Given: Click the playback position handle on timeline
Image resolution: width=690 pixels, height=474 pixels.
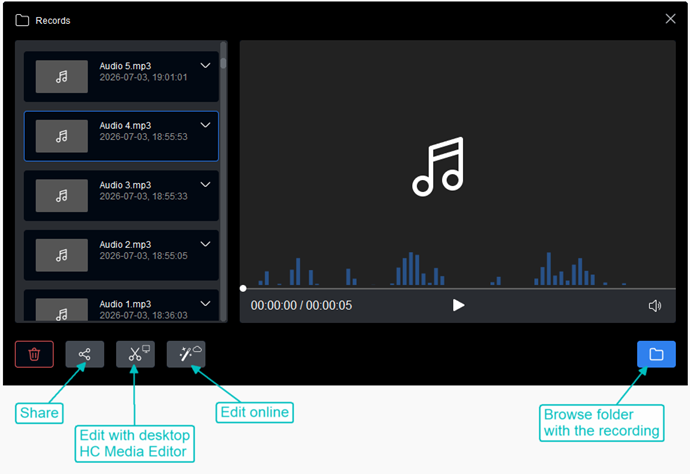Looking at the screenshot, I should point(243,288).
